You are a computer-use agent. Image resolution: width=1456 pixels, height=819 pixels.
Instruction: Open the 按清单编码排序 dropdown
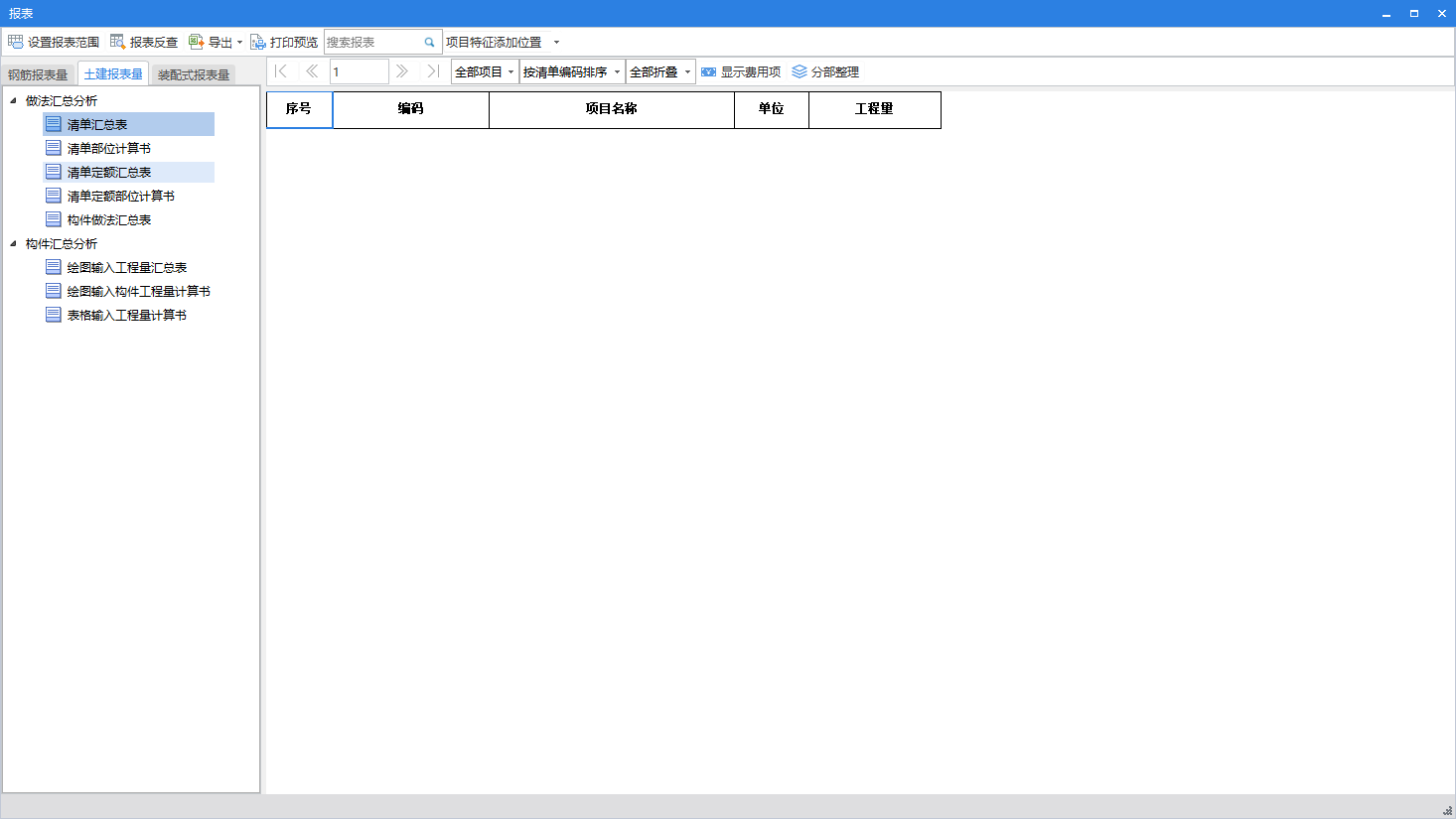coord(572,71)
